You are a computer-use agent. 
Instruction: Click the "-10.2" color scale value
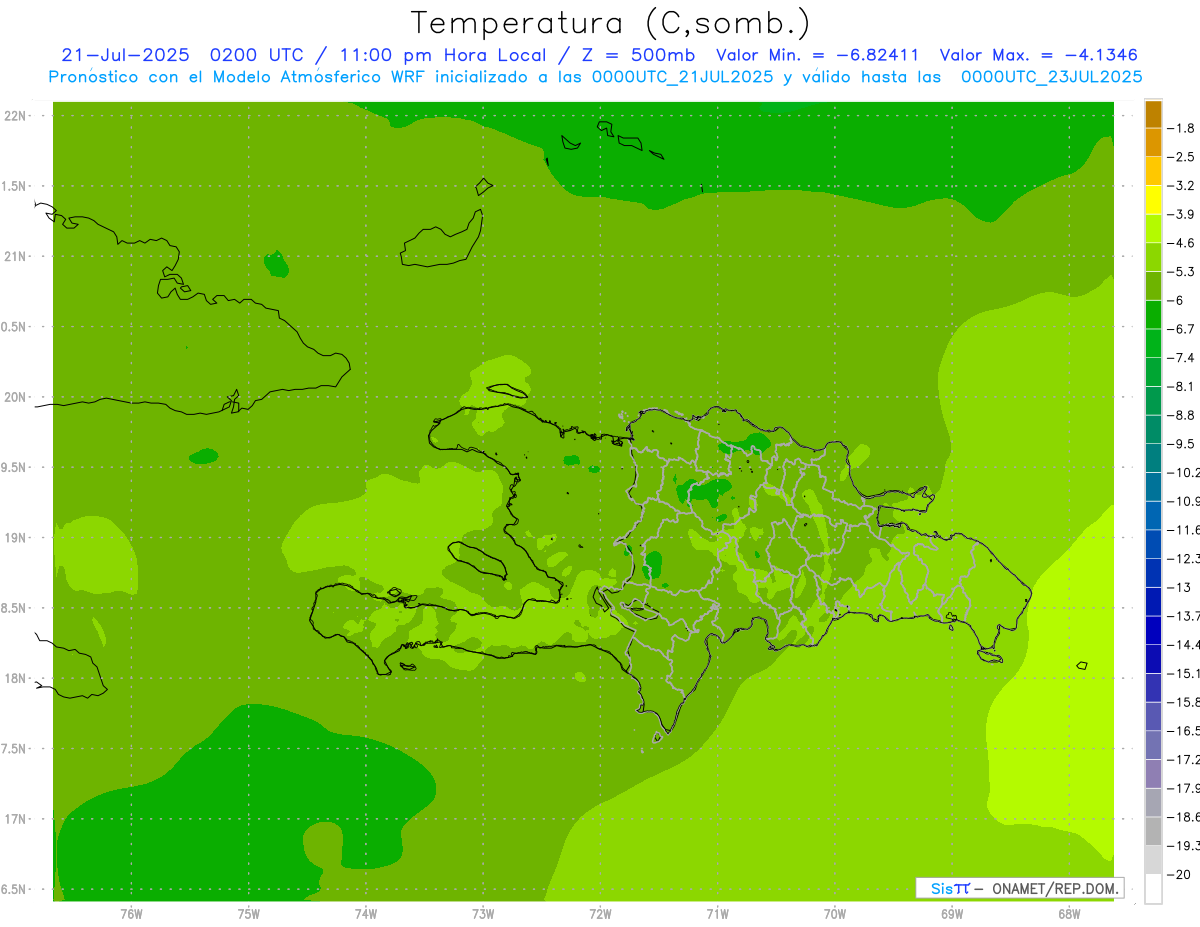(x=1184, y=472)
